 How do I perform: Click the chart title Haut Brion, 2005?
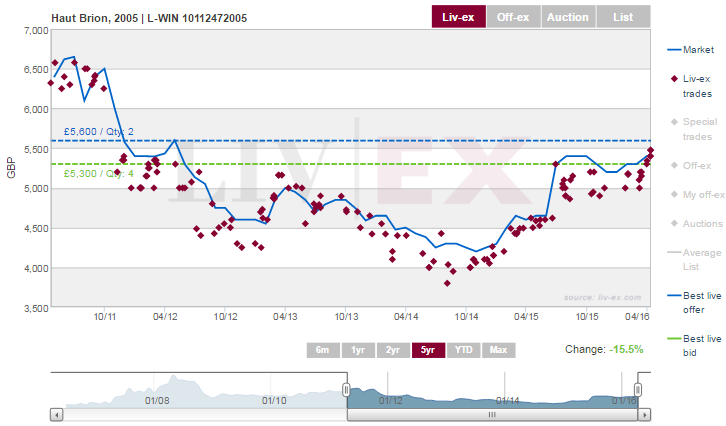(149, 18)
